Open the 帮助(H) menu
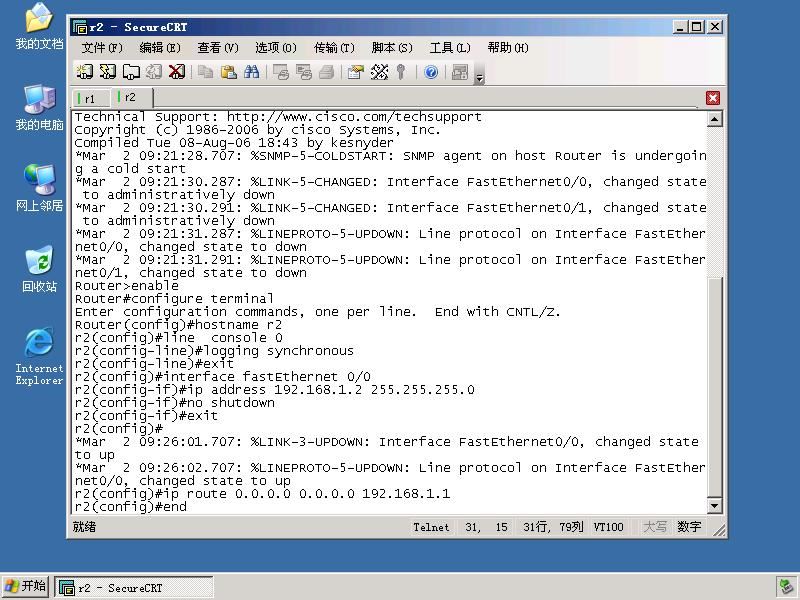 click(x=508, y=48)
